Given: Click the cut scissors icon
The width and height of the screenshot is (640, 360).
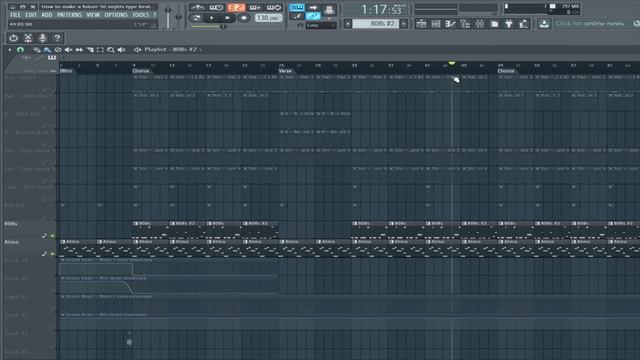Looking at the screenshot, I should (x=28, y=38).
